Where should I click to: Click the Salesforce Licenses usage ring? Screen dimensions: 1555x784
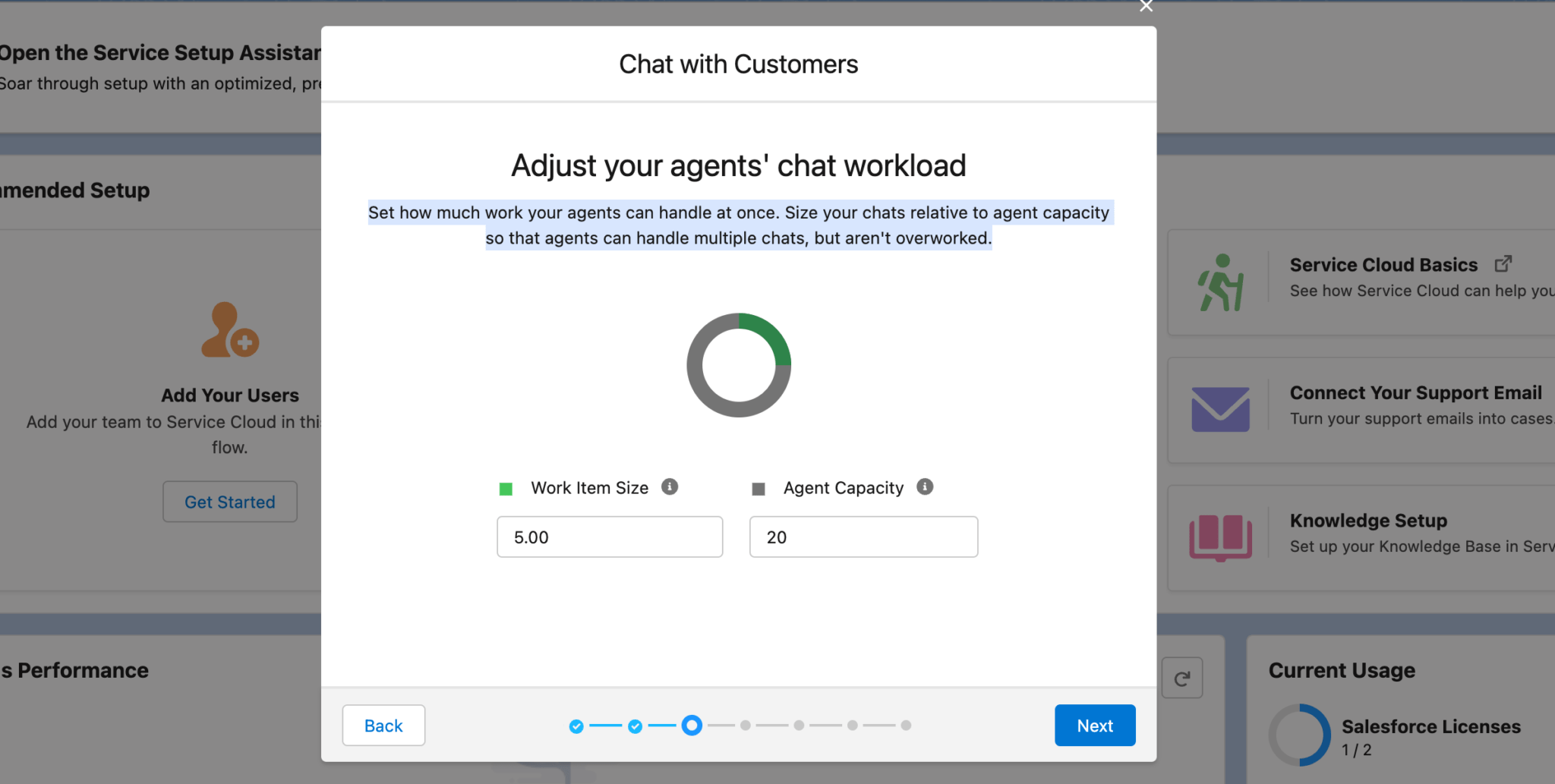point(1299,734)
